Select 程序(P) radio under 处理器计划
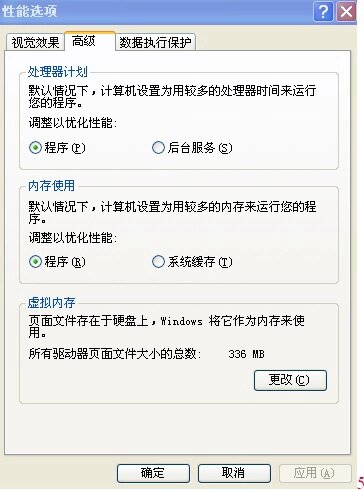364x491 pixels. point(35,148)
